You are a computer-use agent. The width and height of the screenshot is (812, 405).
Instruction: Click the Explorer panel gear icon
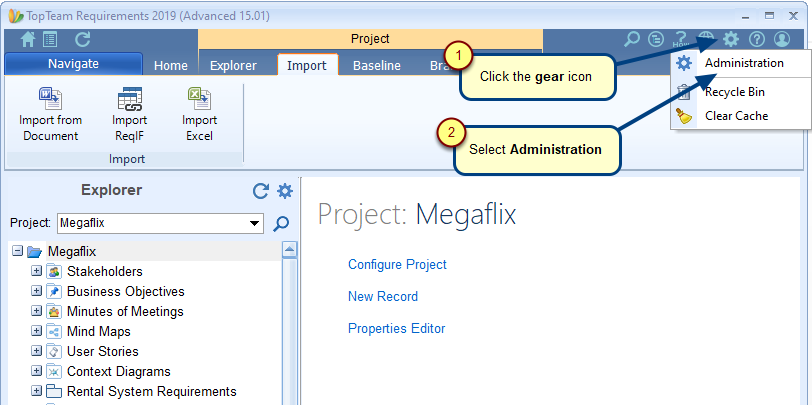click(285, 191)
